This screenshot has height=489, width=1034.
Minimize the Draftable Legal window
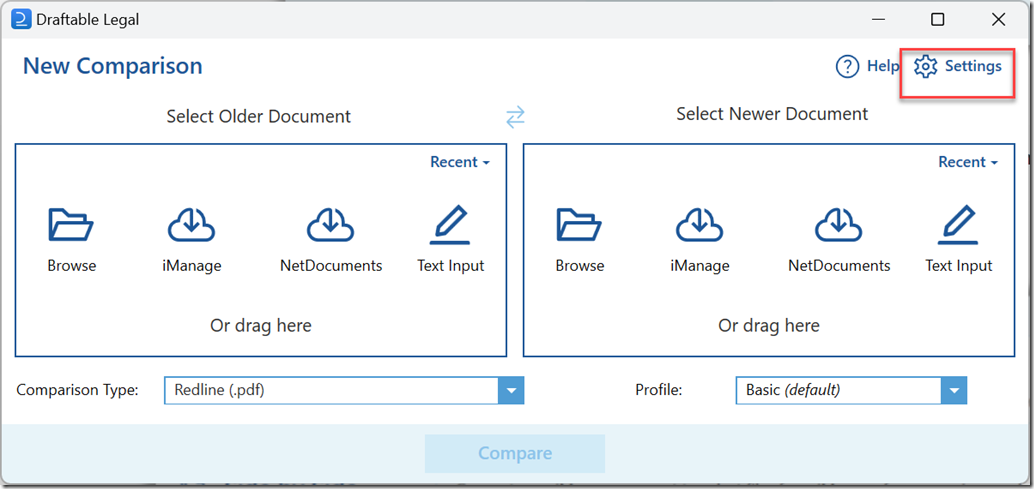tap(876, 20)
